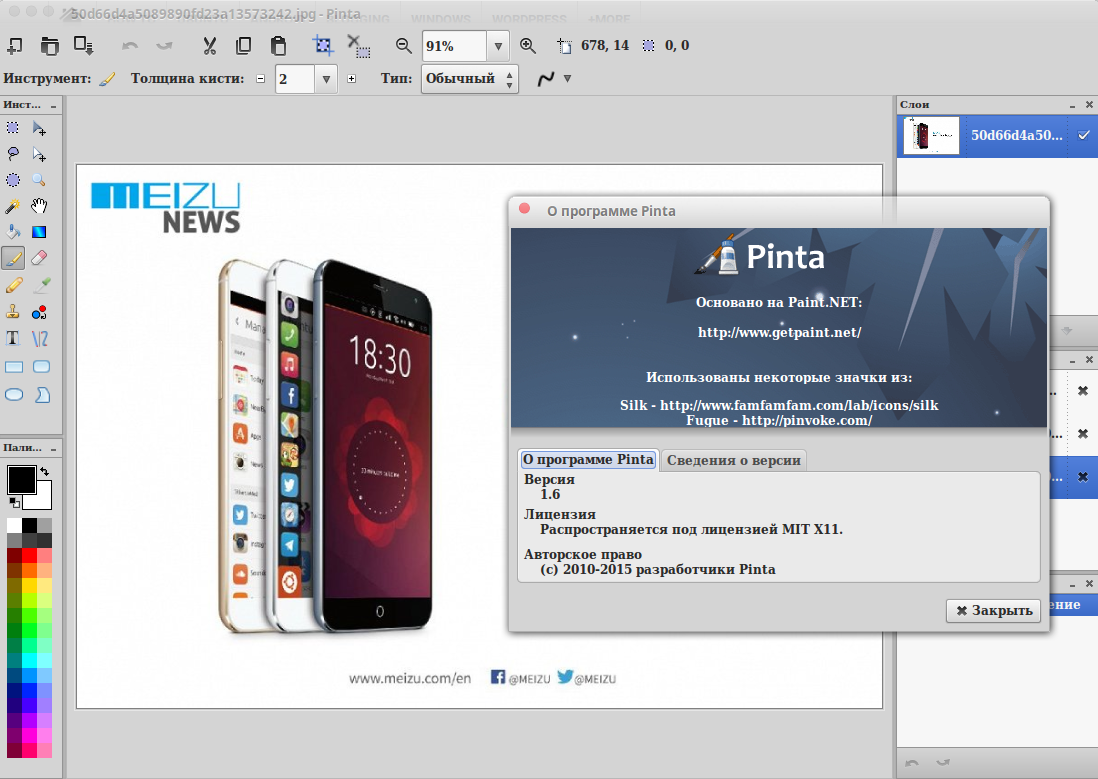Toggle visibility checkbox of layer 50d66d4a50
The image size is (1098, 779).
coord(1083,135)
